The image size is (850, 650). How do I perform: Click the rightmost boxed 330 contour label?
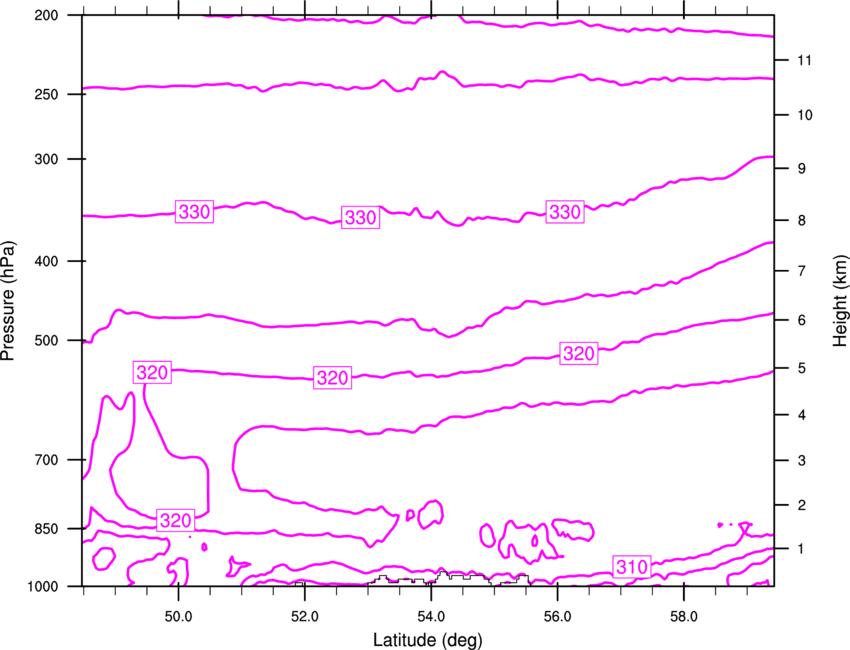[x=565, y=211]
